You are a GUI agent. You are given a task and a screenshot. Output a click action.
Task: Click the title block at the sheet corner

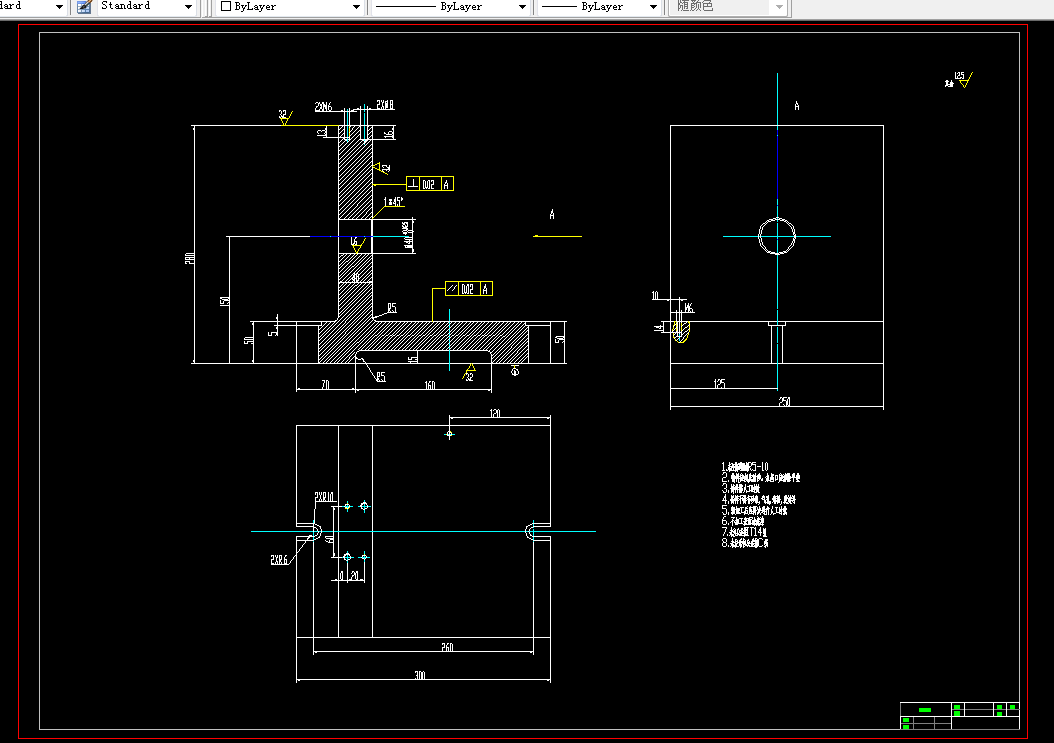click(959, 715)
